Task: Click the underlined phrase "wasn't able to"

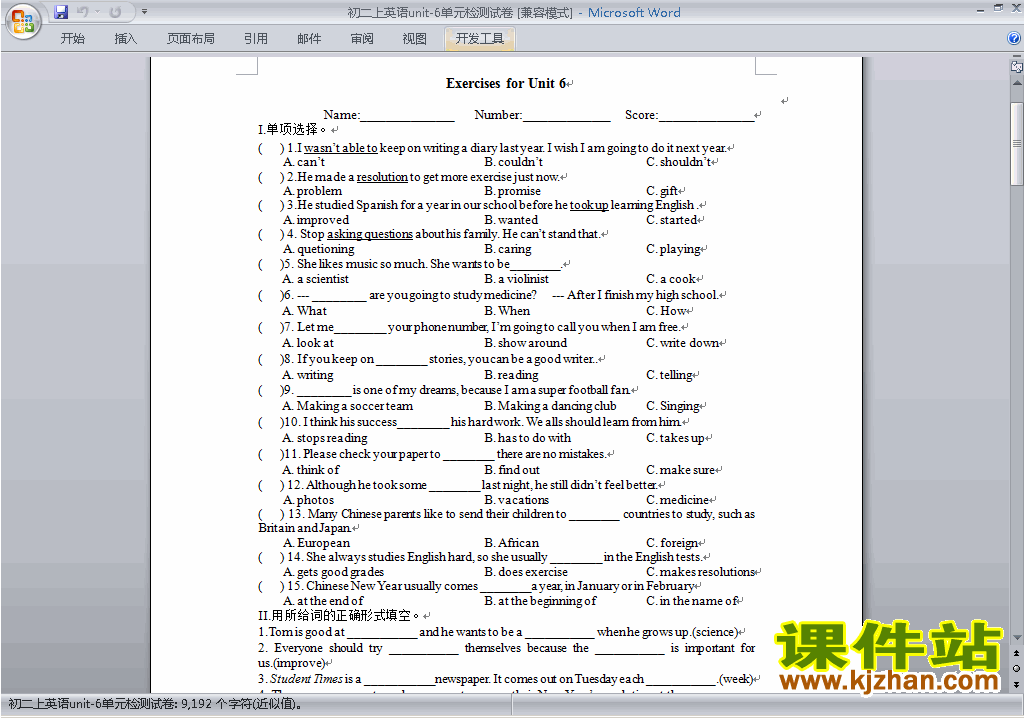Action: pyautogui.click(x=341, y=148)
